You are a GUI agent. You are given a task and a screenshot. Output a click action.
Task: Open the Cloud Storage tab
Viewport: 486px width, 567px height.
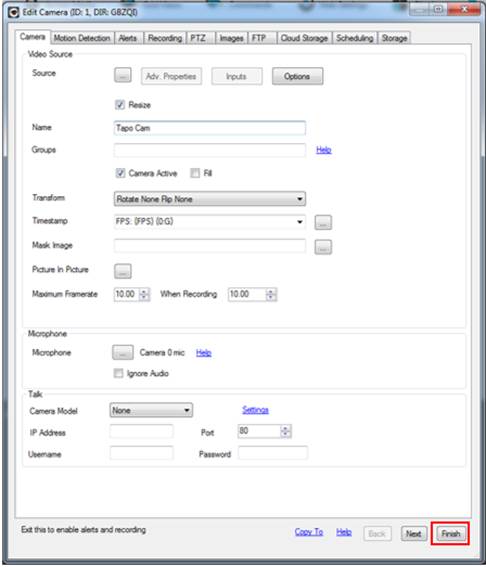coord(304,38)
